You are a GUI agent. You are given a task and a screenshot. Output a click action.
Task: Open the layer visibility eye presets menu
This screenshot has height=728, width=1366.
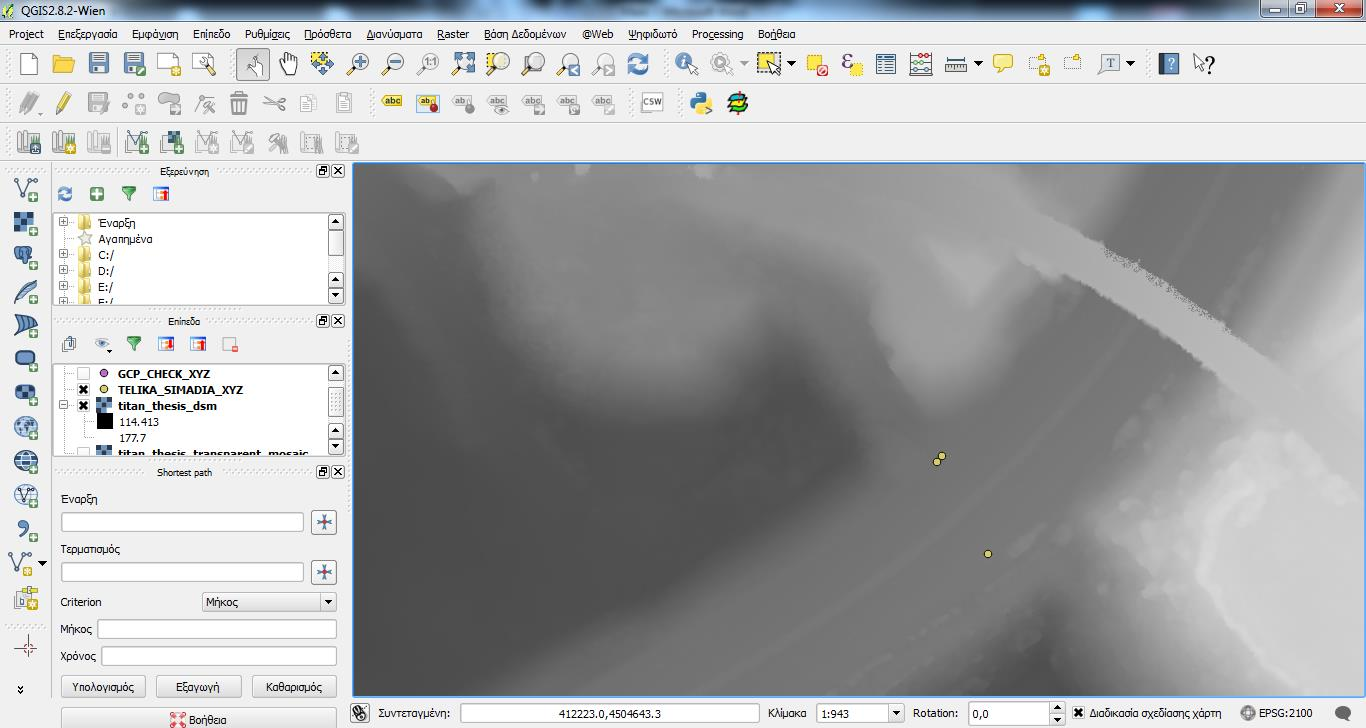[103, 344]
